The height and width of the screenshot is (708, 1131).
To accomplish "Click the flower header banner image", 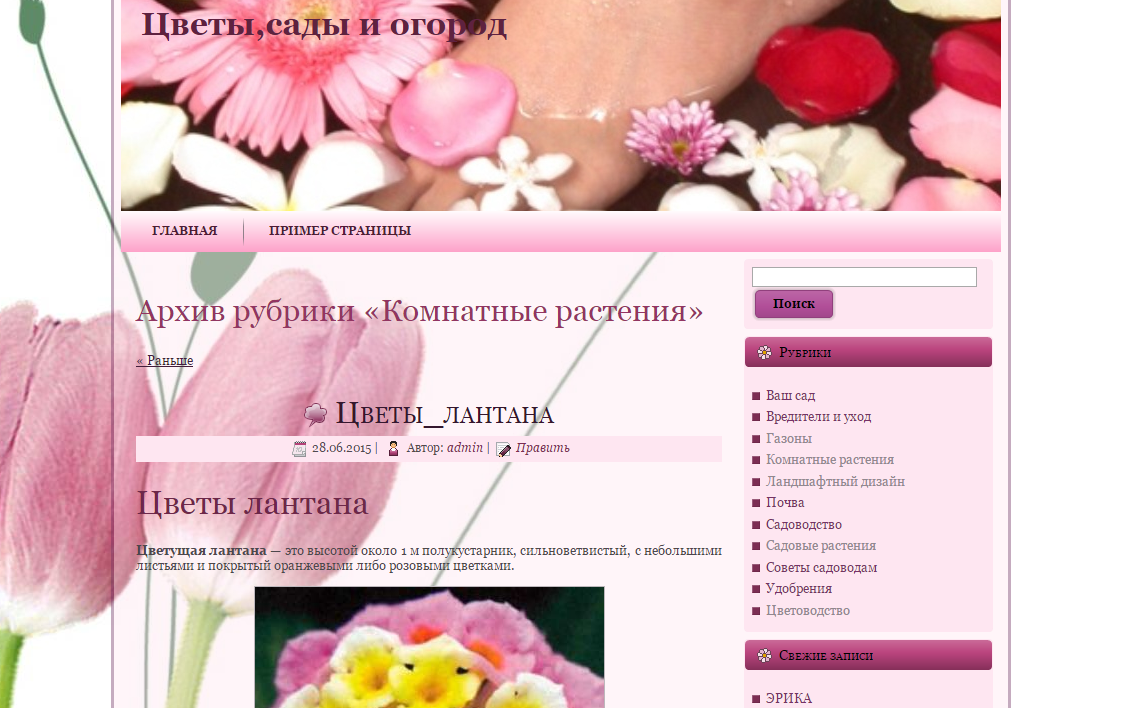I will 560,105.
